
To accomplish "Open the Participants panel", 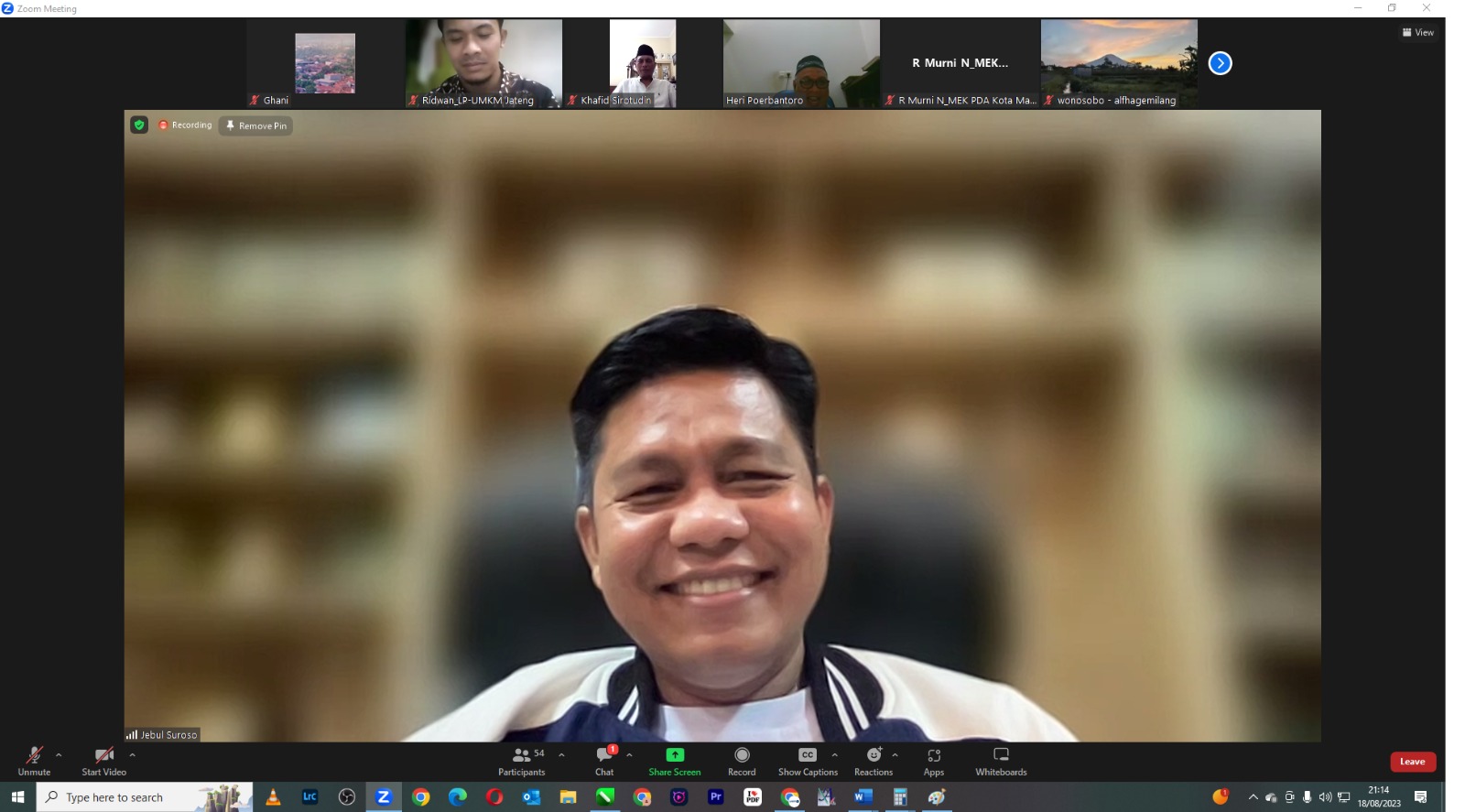I will (x=521, y=760).
